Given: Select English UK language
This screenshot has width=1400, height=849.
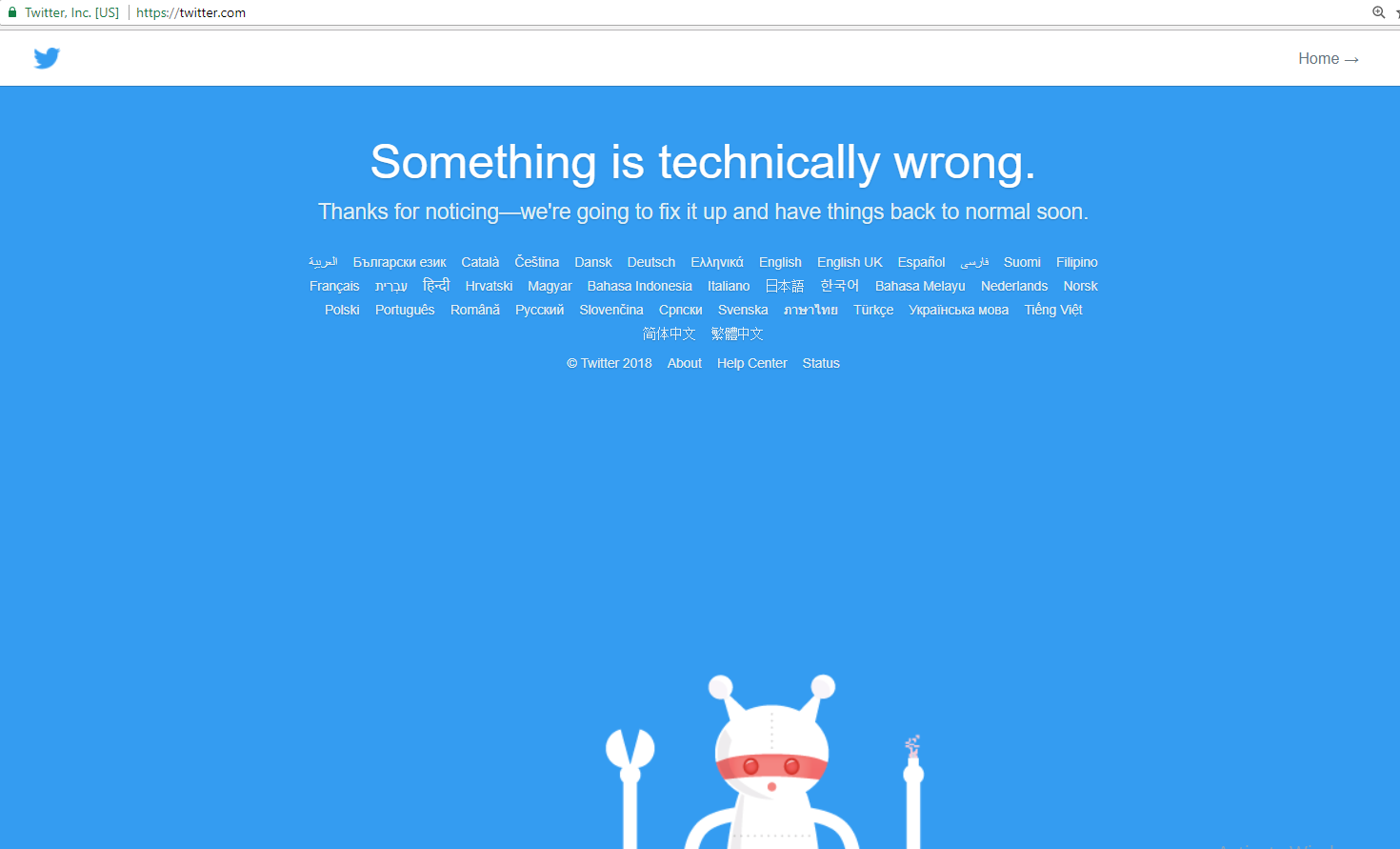Looking at the screenshot, I should [x=850, y=262].
